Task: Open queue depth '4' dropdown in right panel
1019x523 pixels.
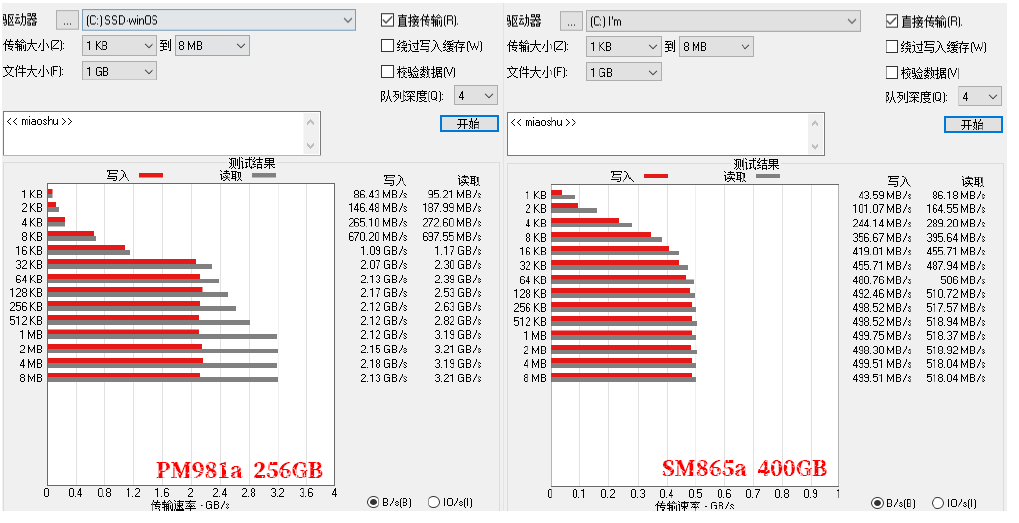Action: coord(980,97)
